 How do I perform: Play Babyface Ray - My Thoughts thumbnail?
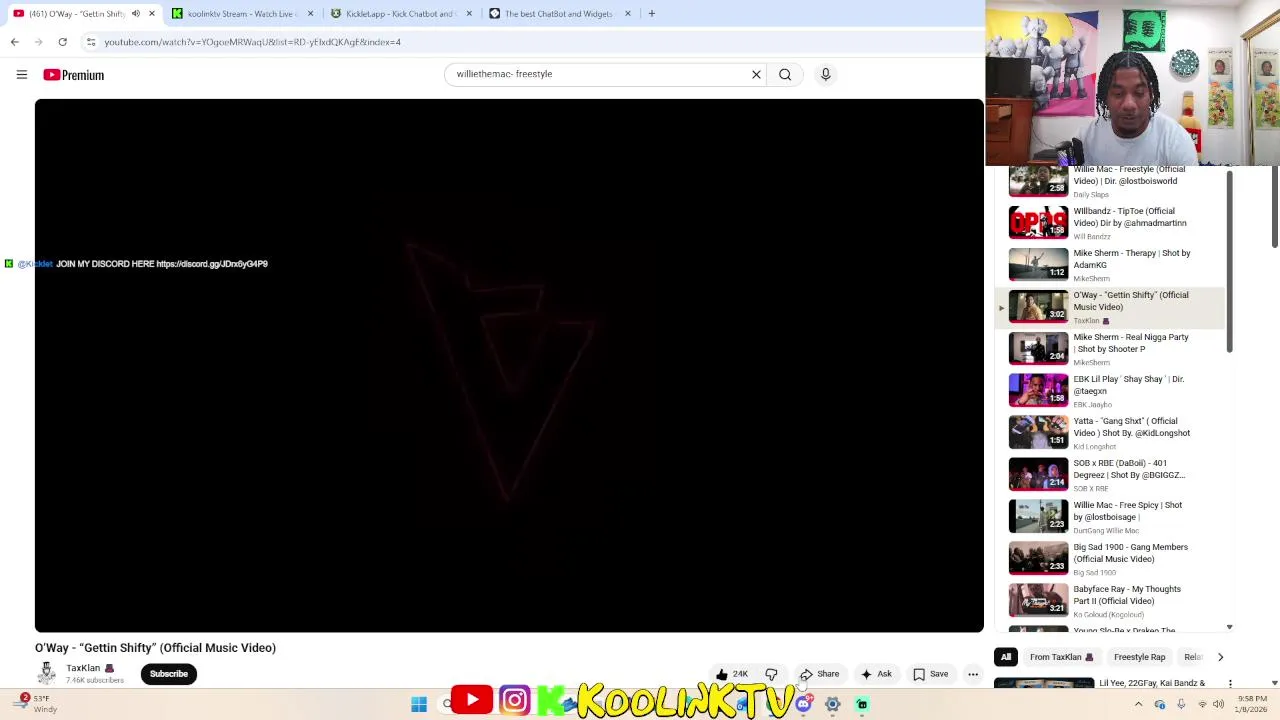point(1038,600)
